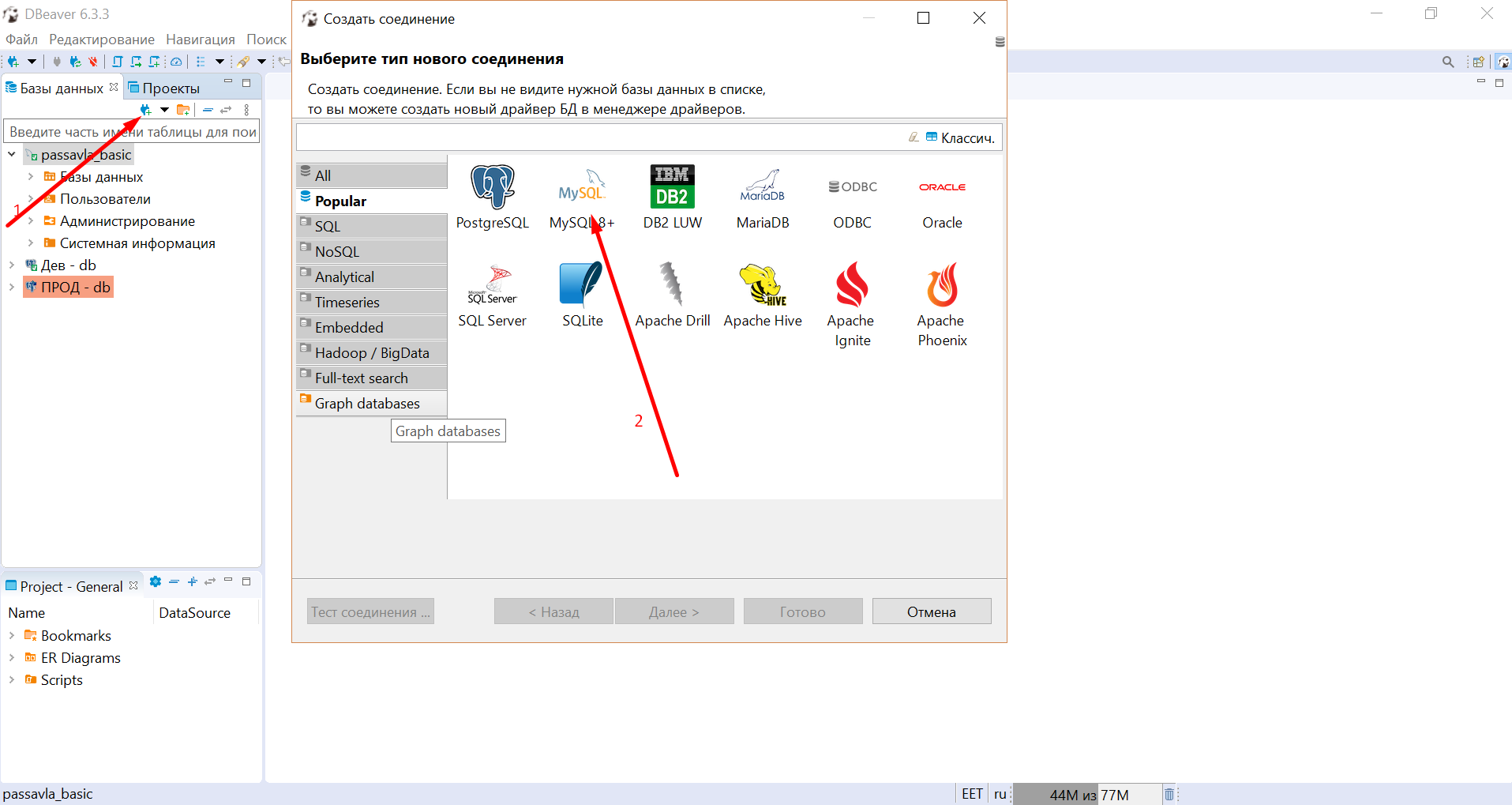Open dropdown arrow beside Базы данных panel new connection
This screenshot has width=1512, height=805.
[x=164, y=110]
